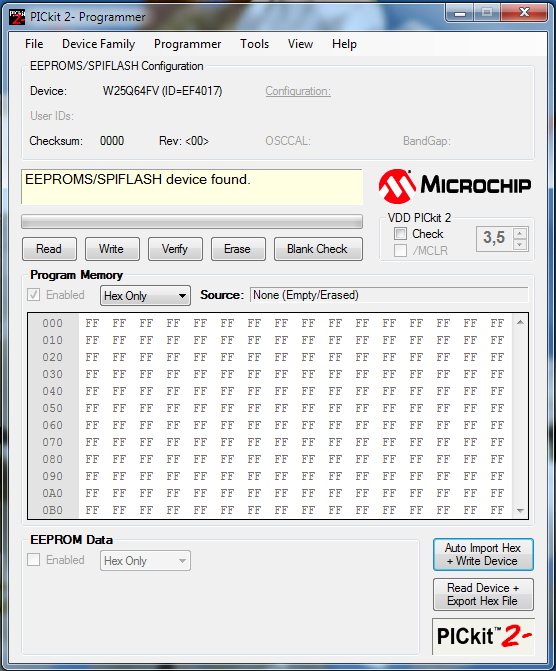The width and height of the screenshot is (556, 671).
Task: Open the Configuration link
Action: 298,91
